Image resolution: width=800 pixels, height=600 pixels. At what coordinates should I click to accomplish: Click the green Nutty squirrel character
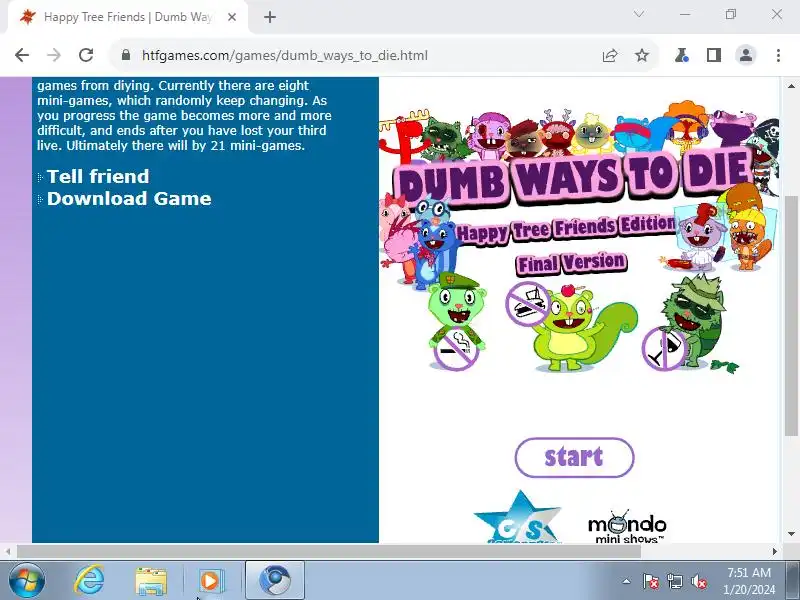pos(587,329)
